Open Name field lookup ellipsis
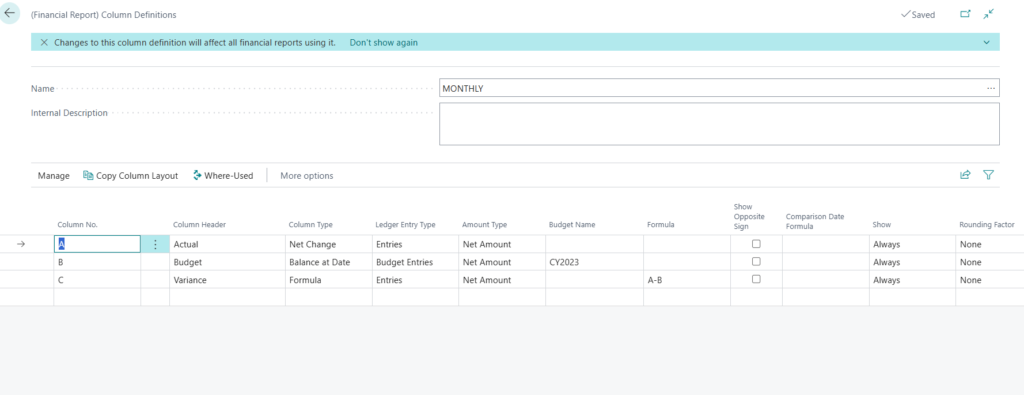The width and height of the screenshot is (1024, 395). click(991, 88)
